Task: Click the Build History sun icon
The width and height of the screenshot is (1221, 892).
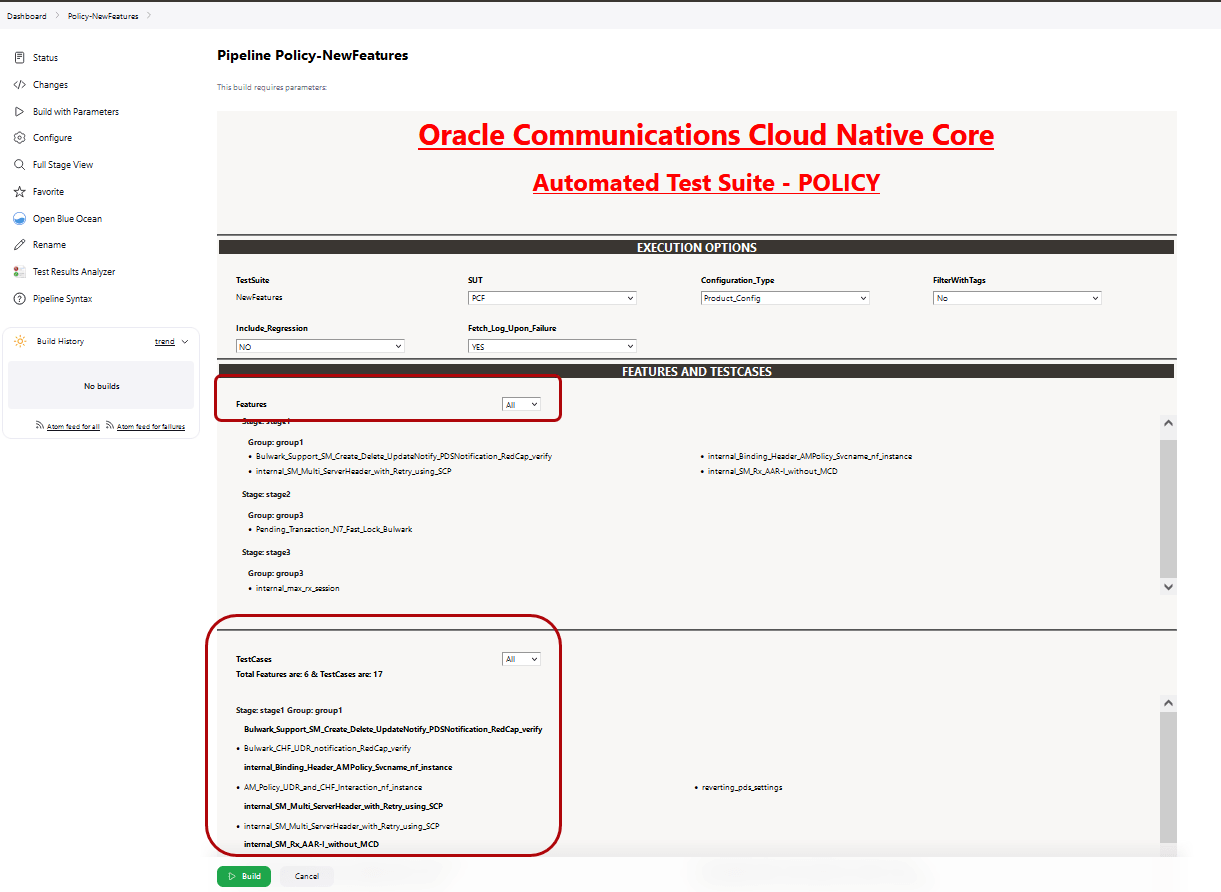Action: click(20, 341)
